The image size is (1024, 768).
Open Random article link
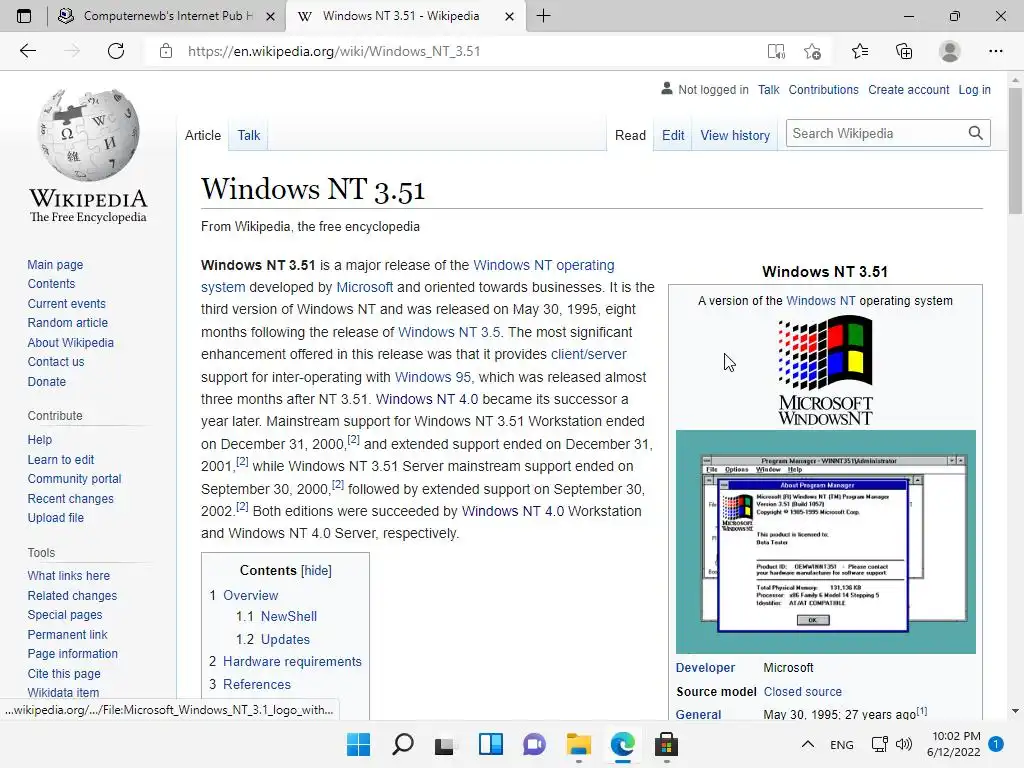point(67,323)
